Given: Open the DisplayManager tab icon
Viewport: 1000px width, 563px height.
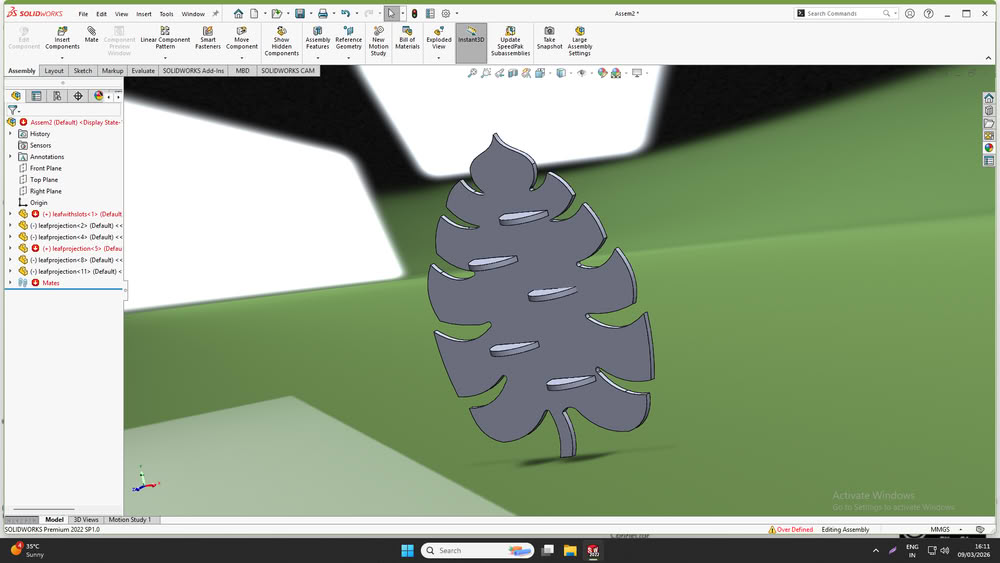Looking at the screenshot, I should (98, 96).
